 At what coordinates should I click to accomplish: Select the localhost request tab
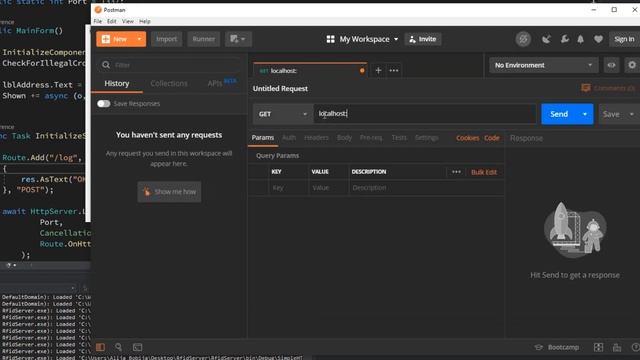tap(309, 71)
